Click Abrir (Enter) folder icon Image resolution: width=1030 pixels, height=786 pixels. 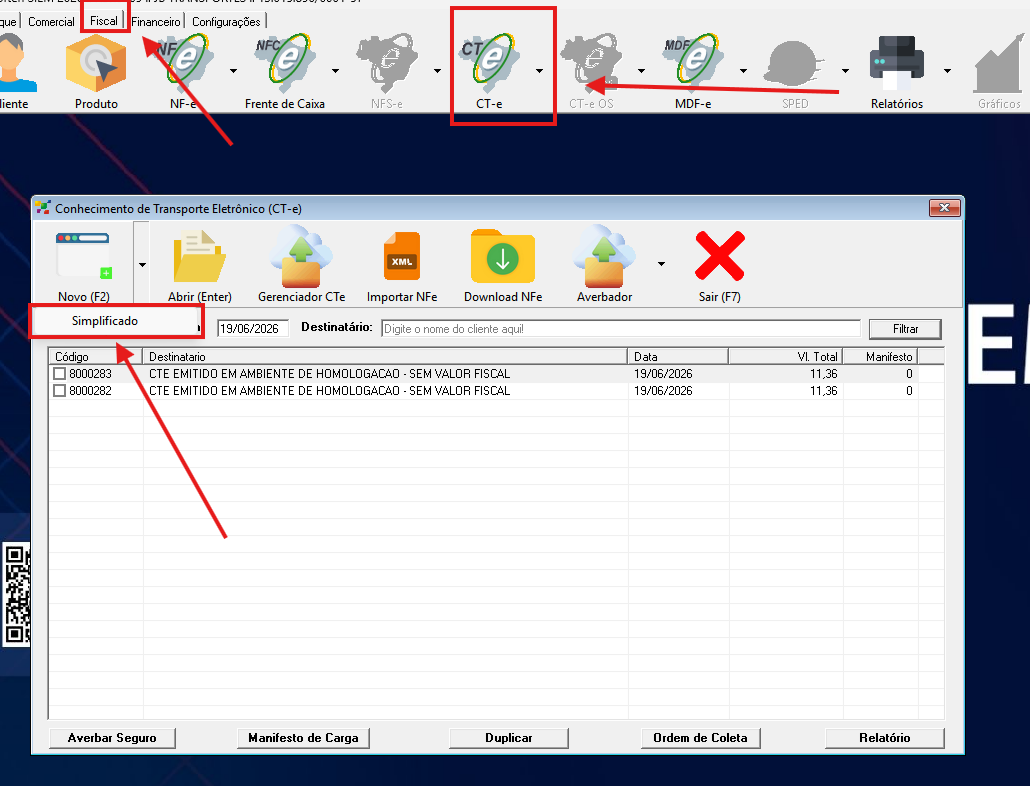[x=200, y=265]
